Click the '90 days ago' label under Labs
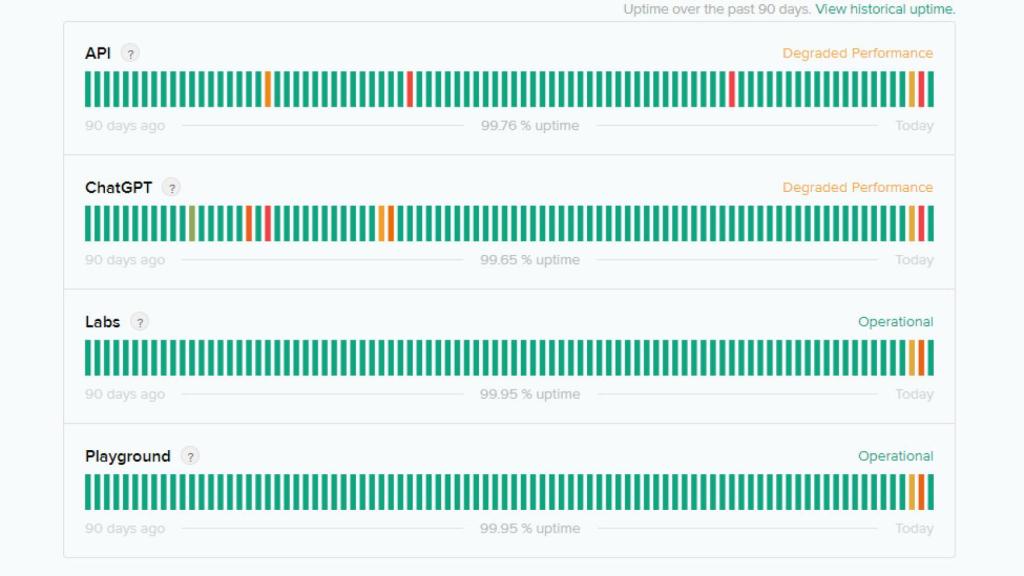The height and width of the screenshot is (576, 1024). [125, 394]
